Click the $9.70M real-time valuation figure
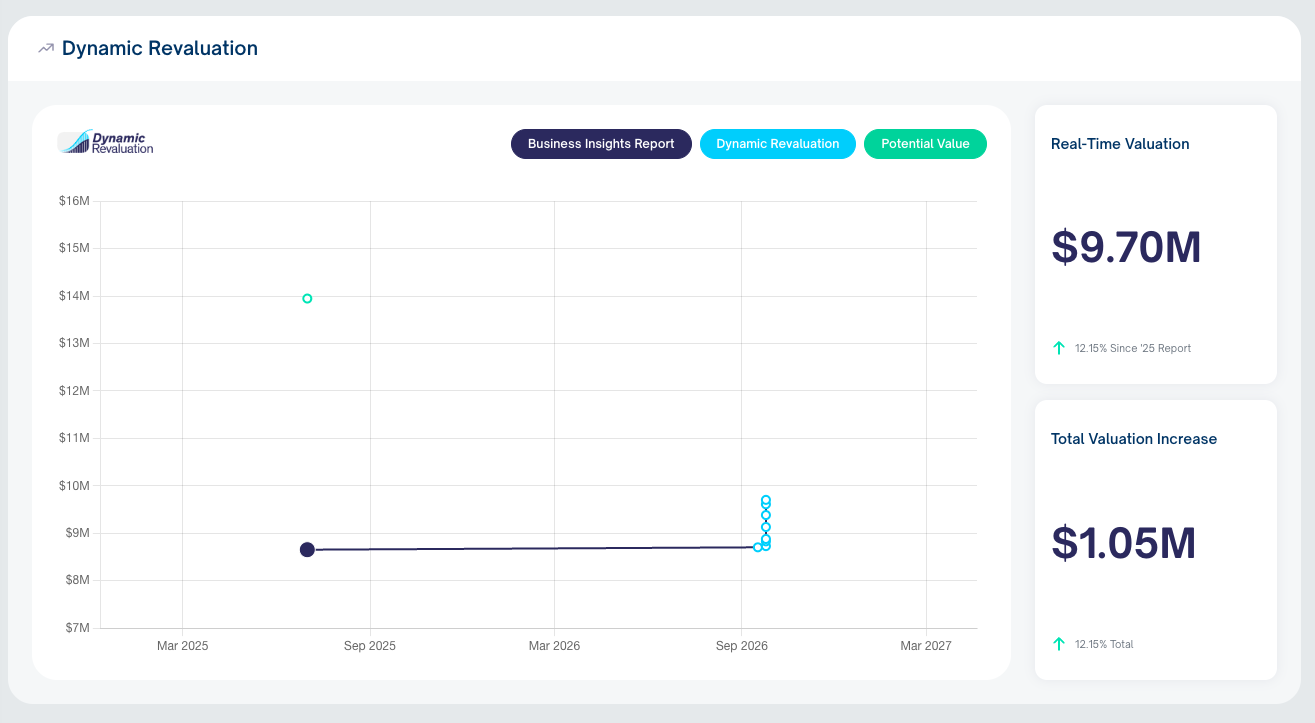The width and height of the screenshot is (1315, 723). [1126, 247]
